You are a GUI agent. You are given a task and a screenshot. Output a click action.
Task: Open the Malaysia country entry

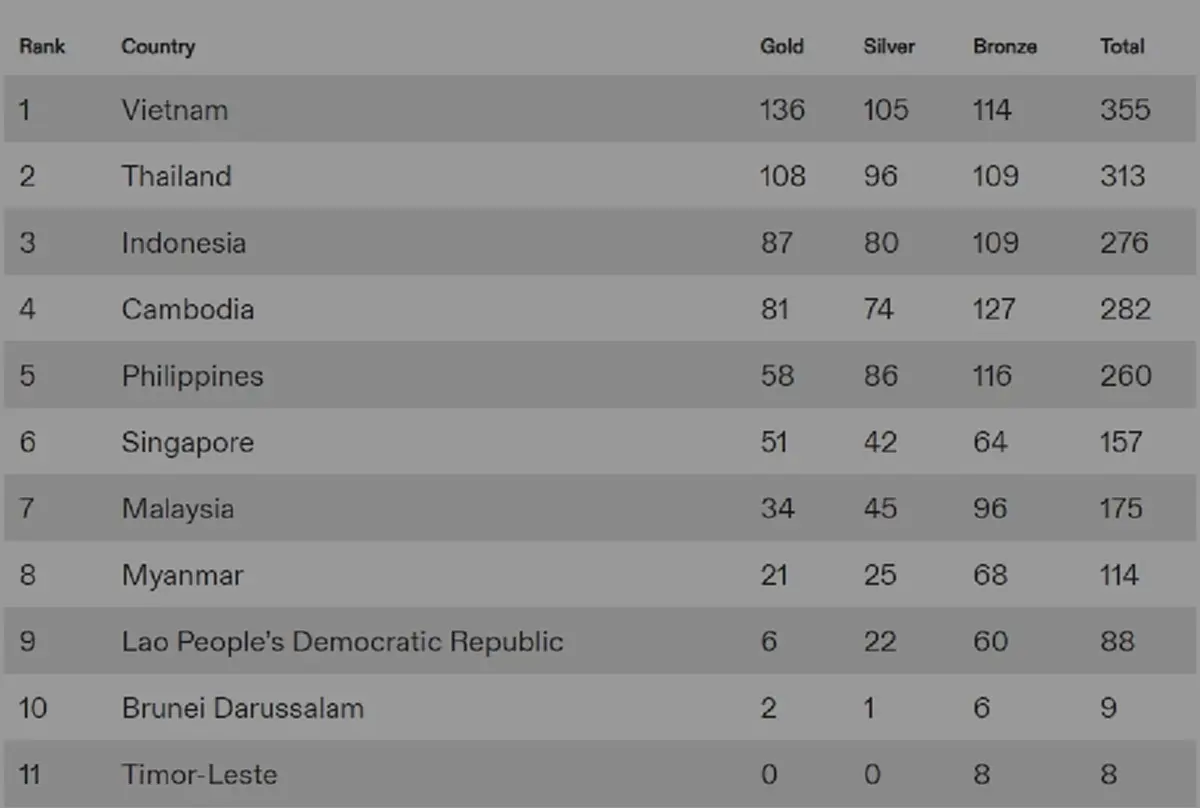[178, 508]
